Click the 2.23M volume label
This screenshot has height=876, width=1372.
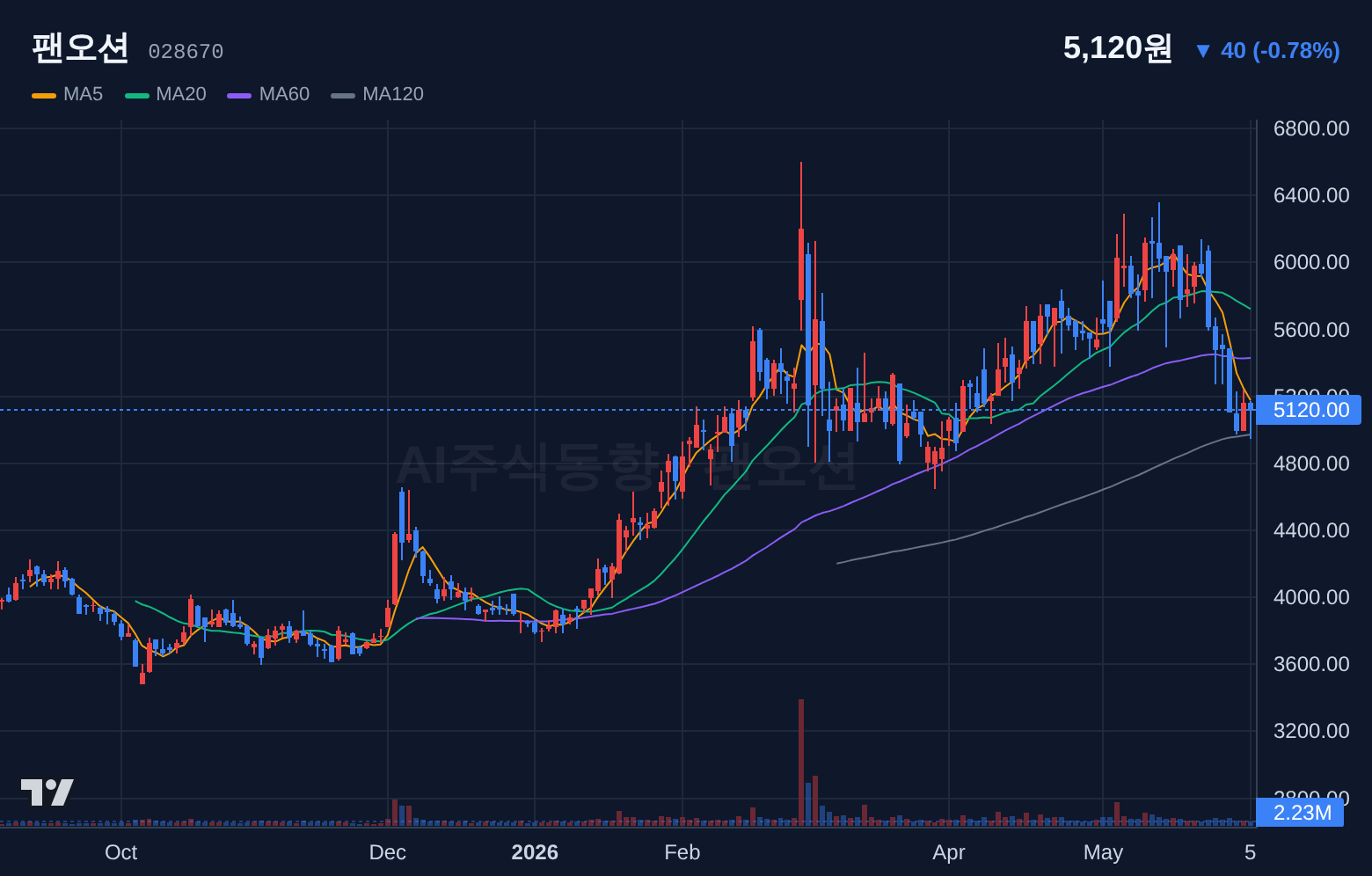pyautogui.click(x=1300, y=813)
